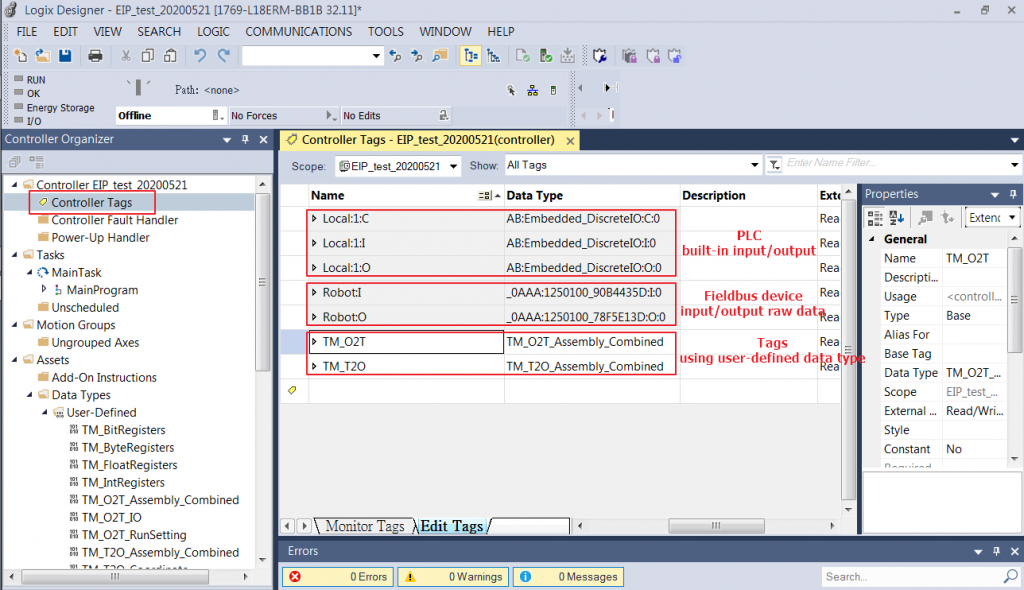
Task: Click the Open project folder icon
Action: (43, 56)
